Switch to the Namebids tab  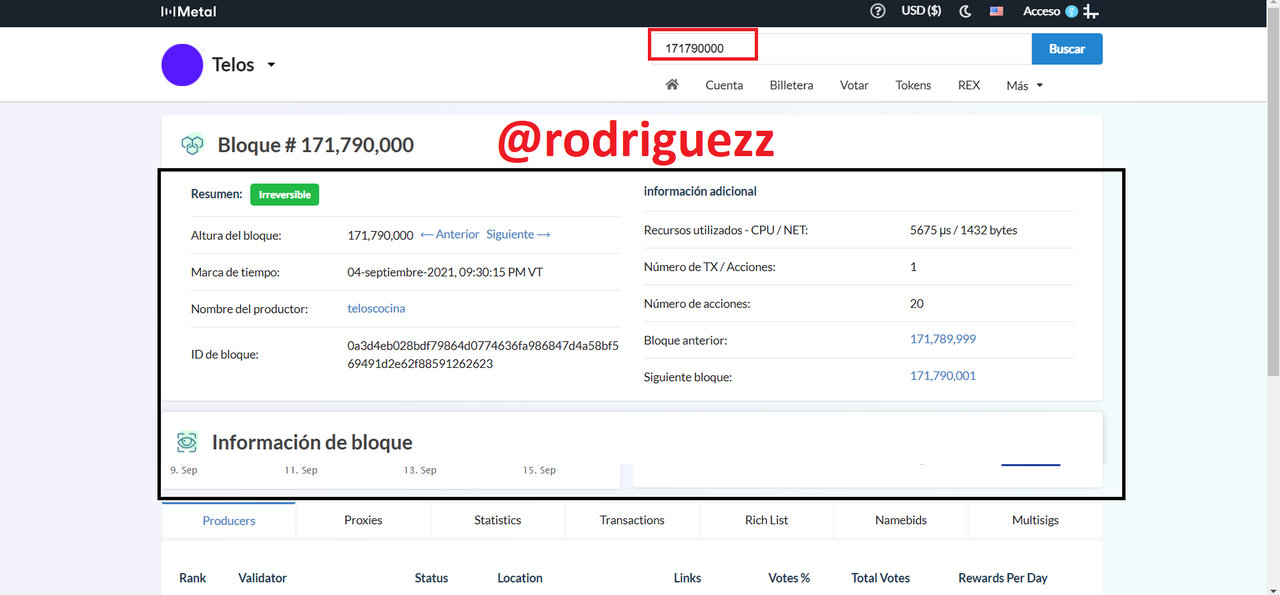click(x=901, y=520)
